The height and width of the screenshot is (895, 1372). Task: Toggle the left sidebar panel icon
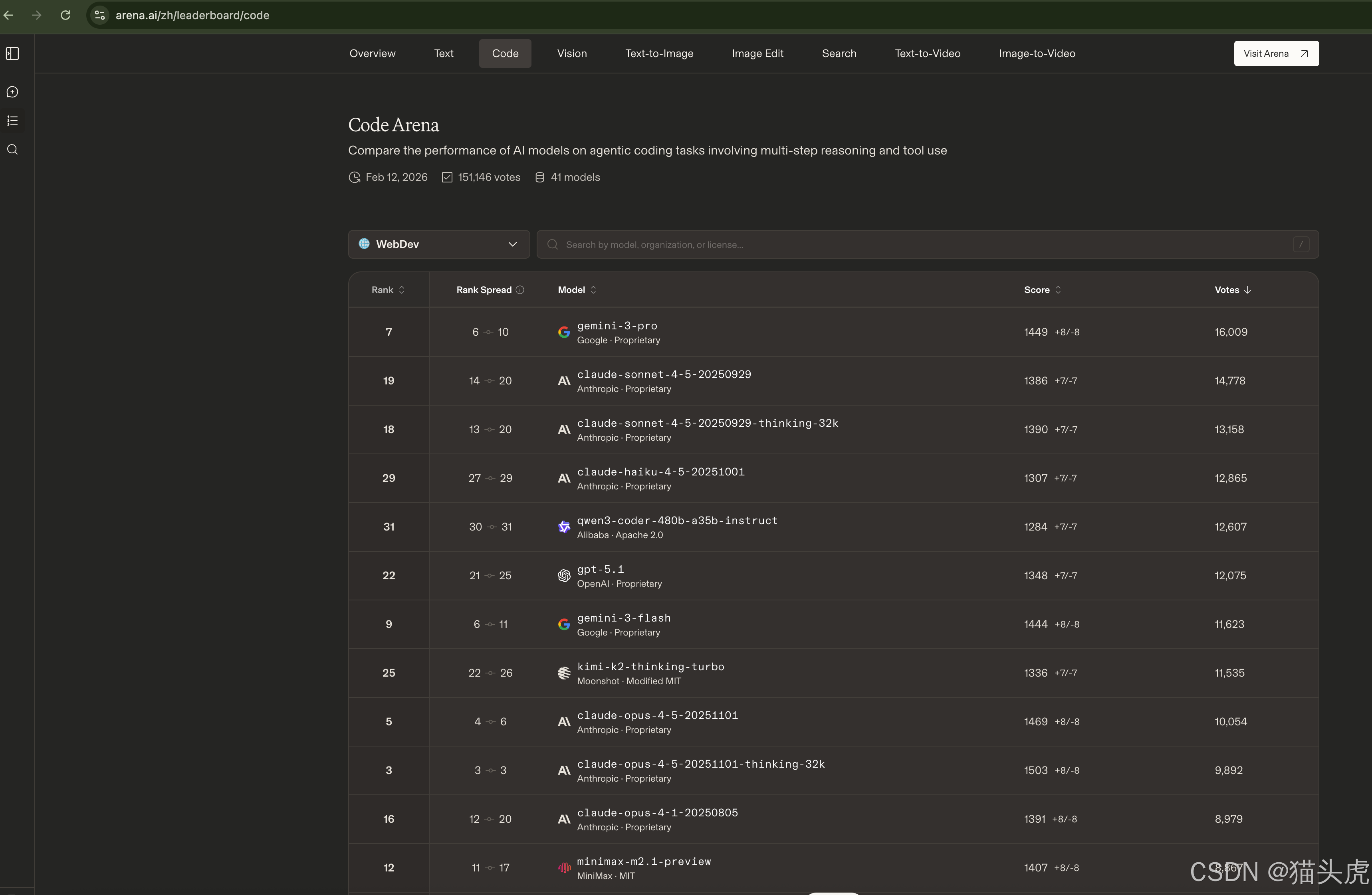[13, 53]
